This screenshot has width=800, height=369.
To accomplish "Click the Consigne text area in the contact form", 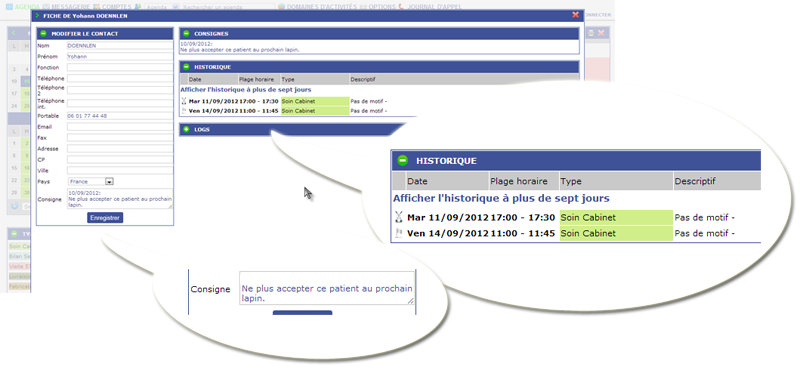I will click(120, 199).
